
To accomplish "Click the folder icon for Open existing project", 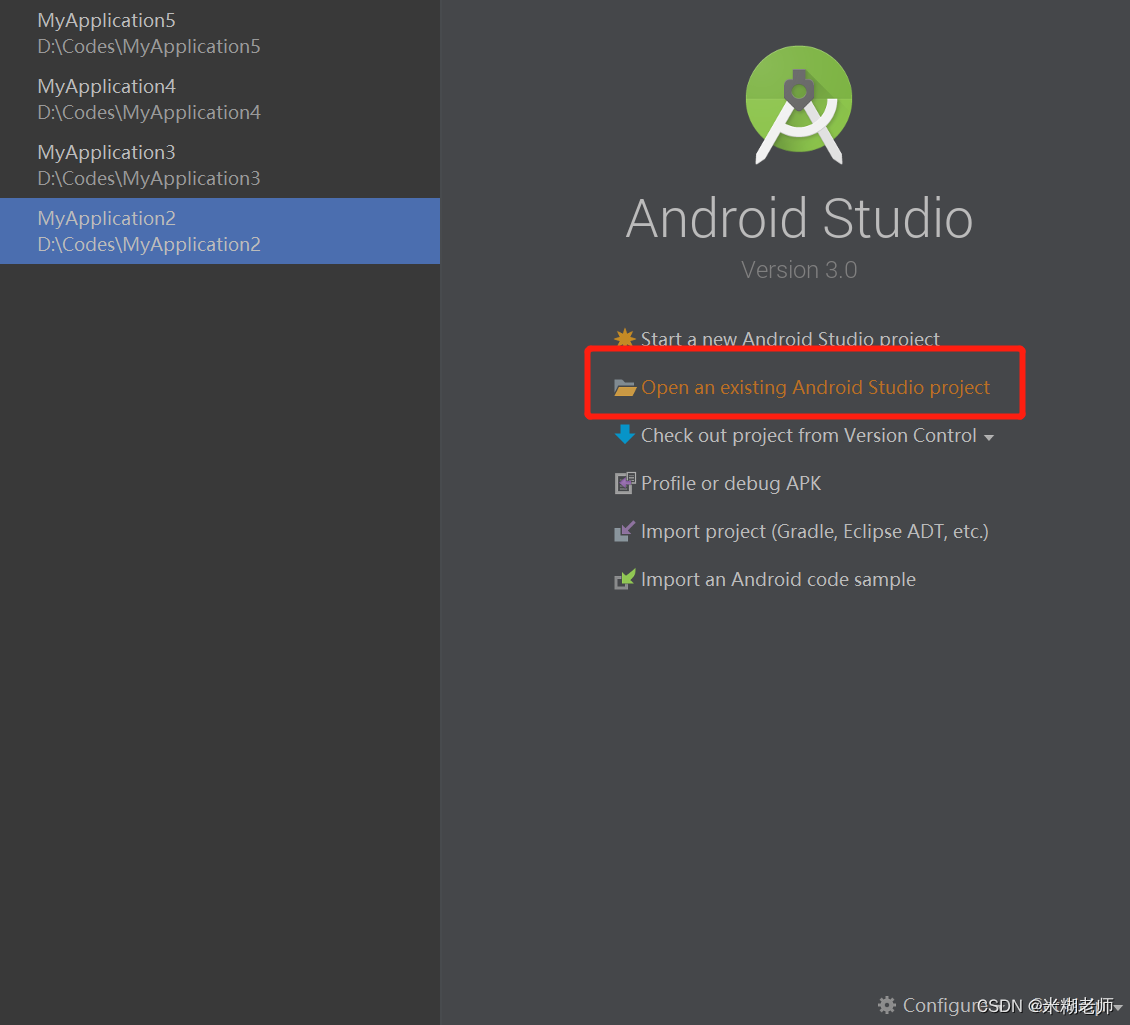I will (624, 388).
